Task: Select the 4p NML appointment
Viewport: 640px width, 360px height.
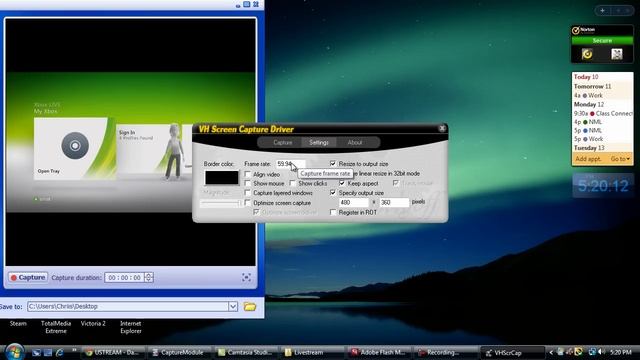Action: 588,122
